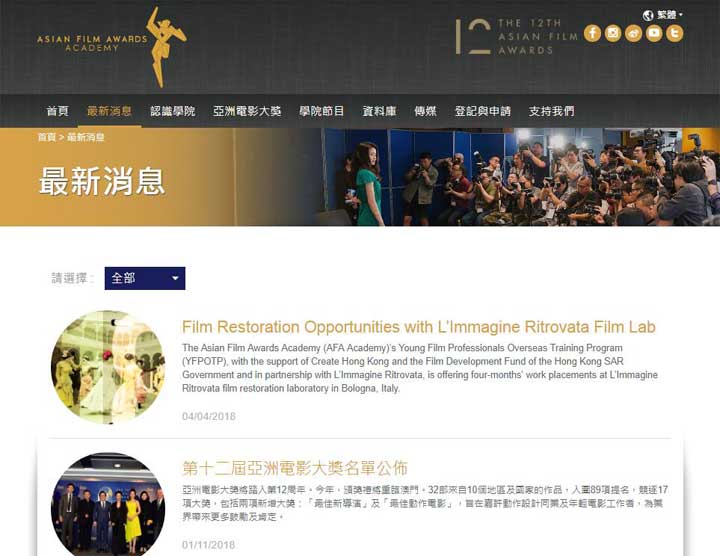Open the 第十二屆亞洲電影大獎名單公佈 article
720x556 pixels.
coord(295,468)
